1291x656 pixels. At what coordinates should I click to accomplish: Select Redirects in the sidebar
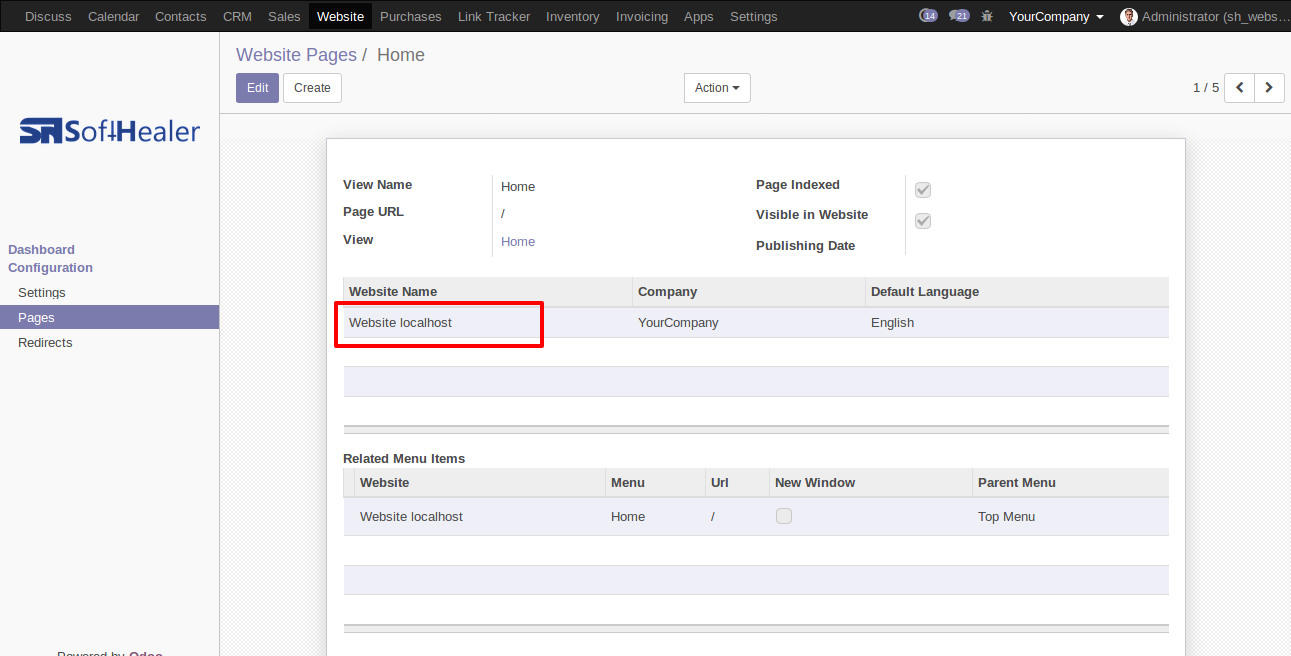click(x=45, y=342)
